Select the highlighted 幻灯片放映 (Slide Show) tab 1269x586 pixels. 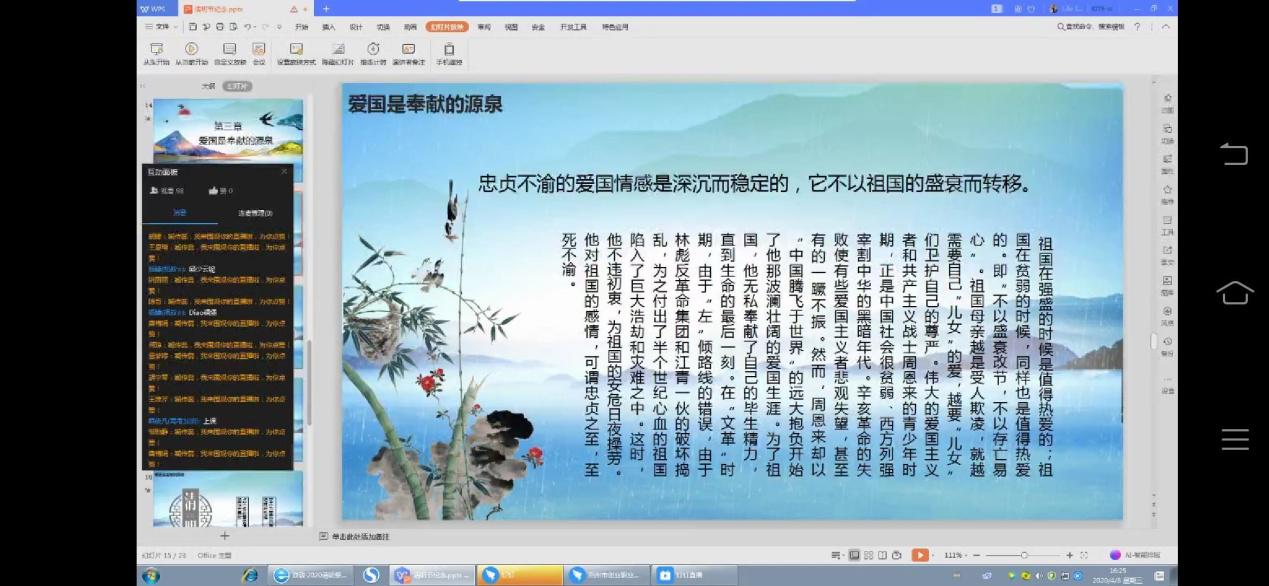coord(446,27)
